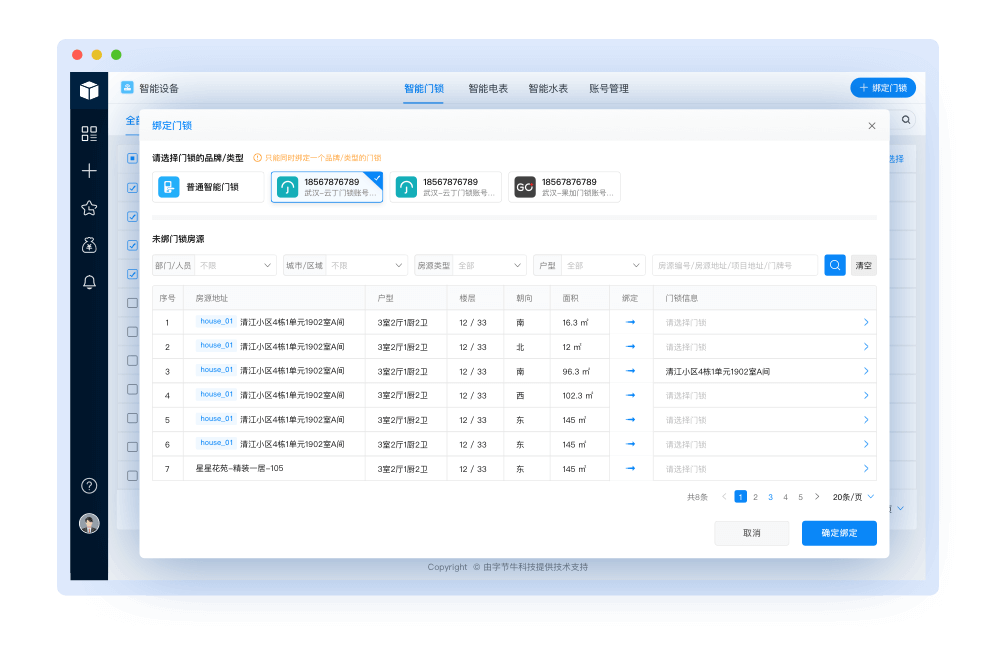
Task: Select the 武汉-果加门锁 GO brand card
Action: click(x=564, y=187)
